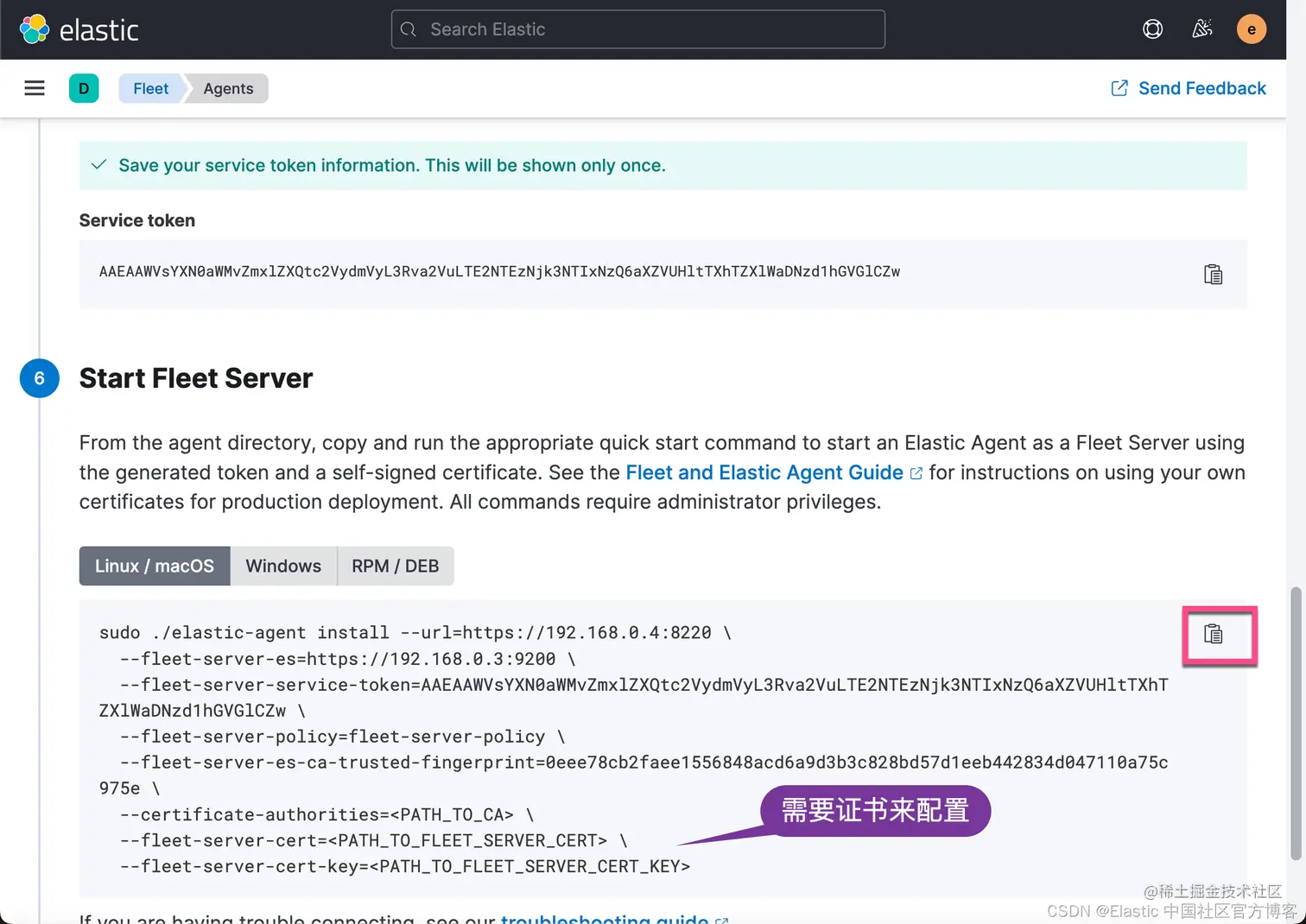This screenshot has height=924, width=1306.
Task: Click the sudo ./elastic-agent install line
Action: [415, 633]
